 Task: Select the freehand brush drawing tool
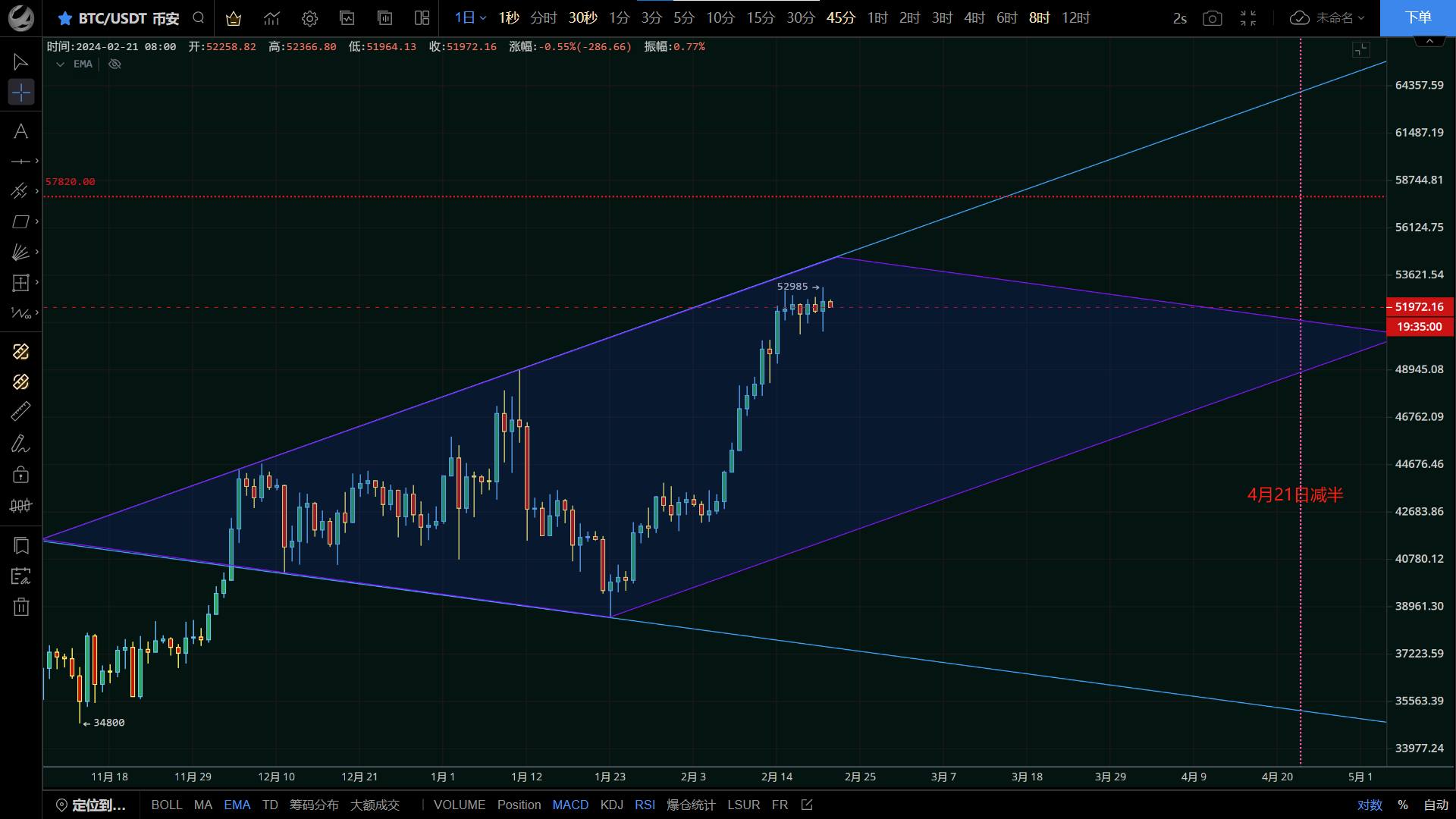coord(20,444)
